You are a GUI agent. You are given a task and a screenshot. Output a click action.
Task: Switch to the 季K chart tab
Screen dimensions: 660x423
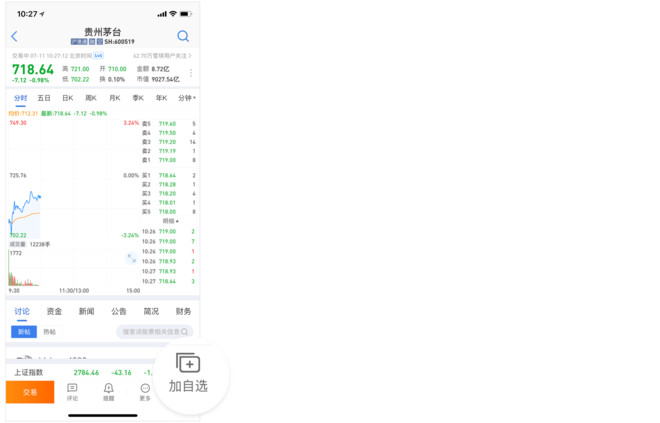point(138,98)
